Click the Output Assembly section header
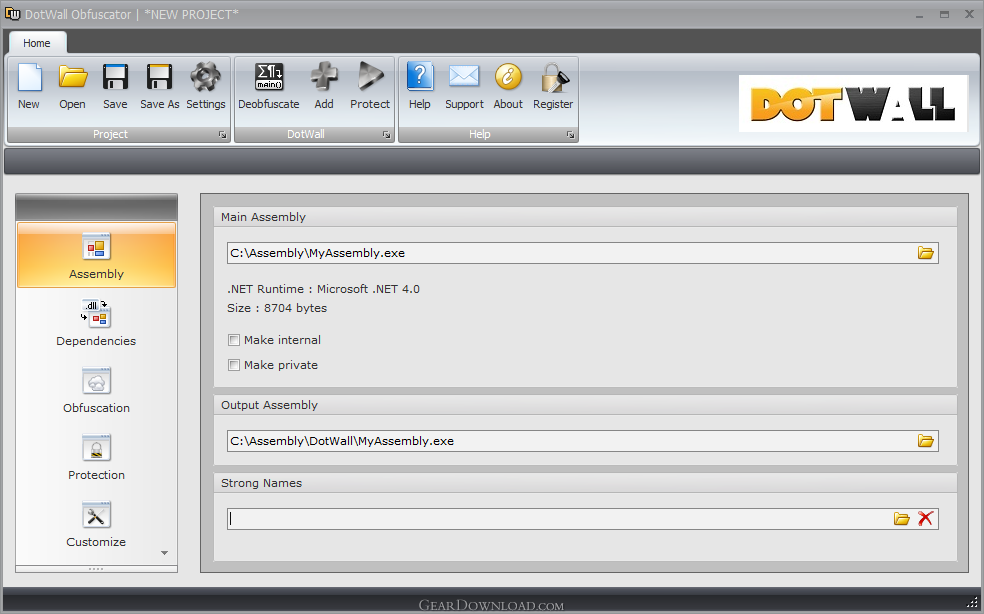The height and width of the screenshot is (614, 984). [585, 406]
